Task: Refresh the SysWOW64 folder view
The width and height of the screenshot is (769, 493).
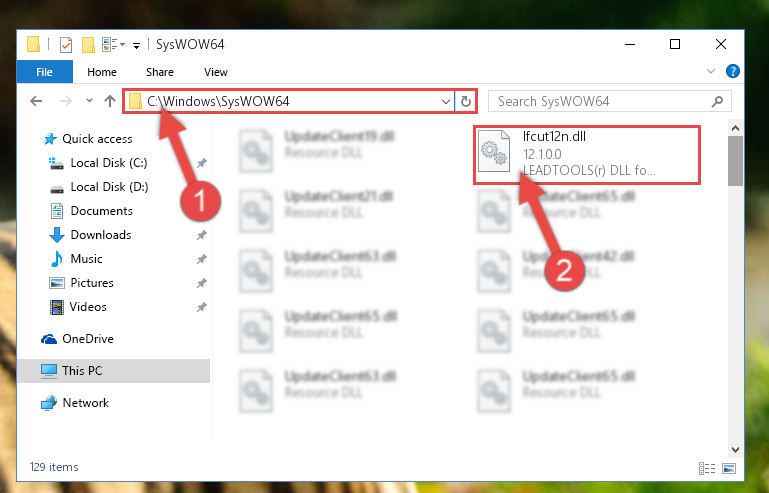Action: pyautogui.click(x=466, y=102)
